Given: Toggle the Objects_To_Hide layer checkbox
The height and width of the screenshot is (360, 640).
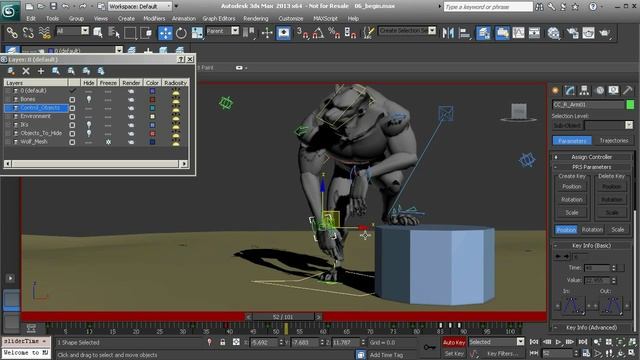Looking at the screenshot, I should [72, 134].
